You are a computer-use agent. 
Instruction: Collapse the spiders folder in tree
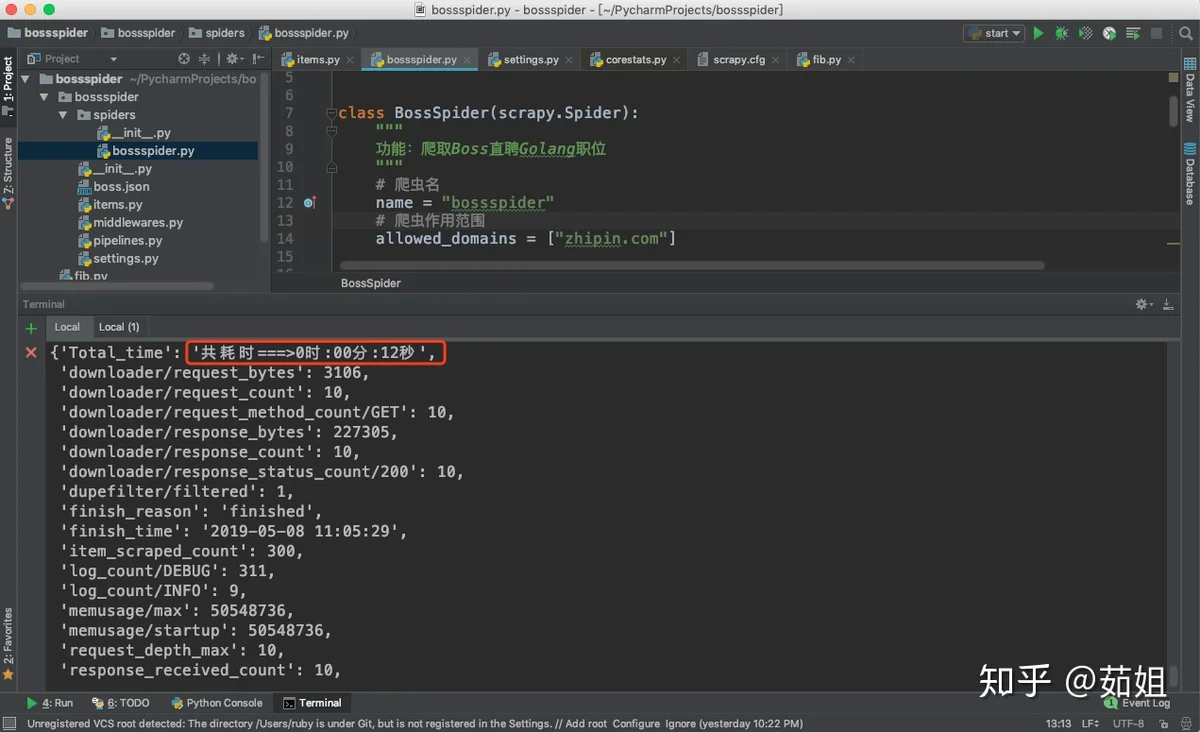coord(63,115)
